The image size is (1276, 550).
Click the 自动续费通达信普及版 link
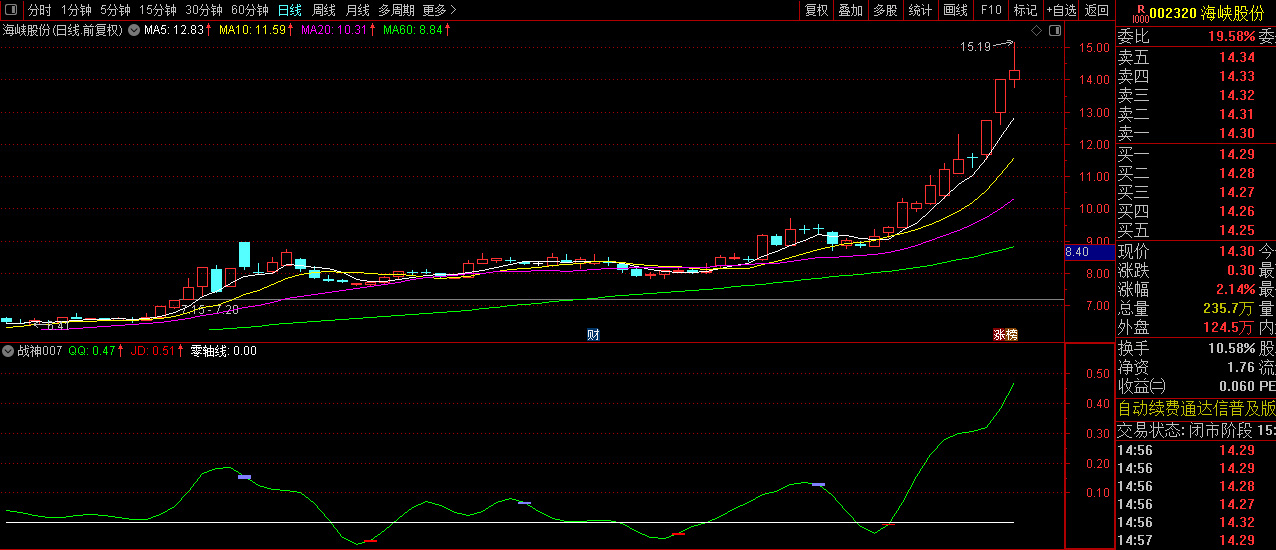(x=1196, y=408)
